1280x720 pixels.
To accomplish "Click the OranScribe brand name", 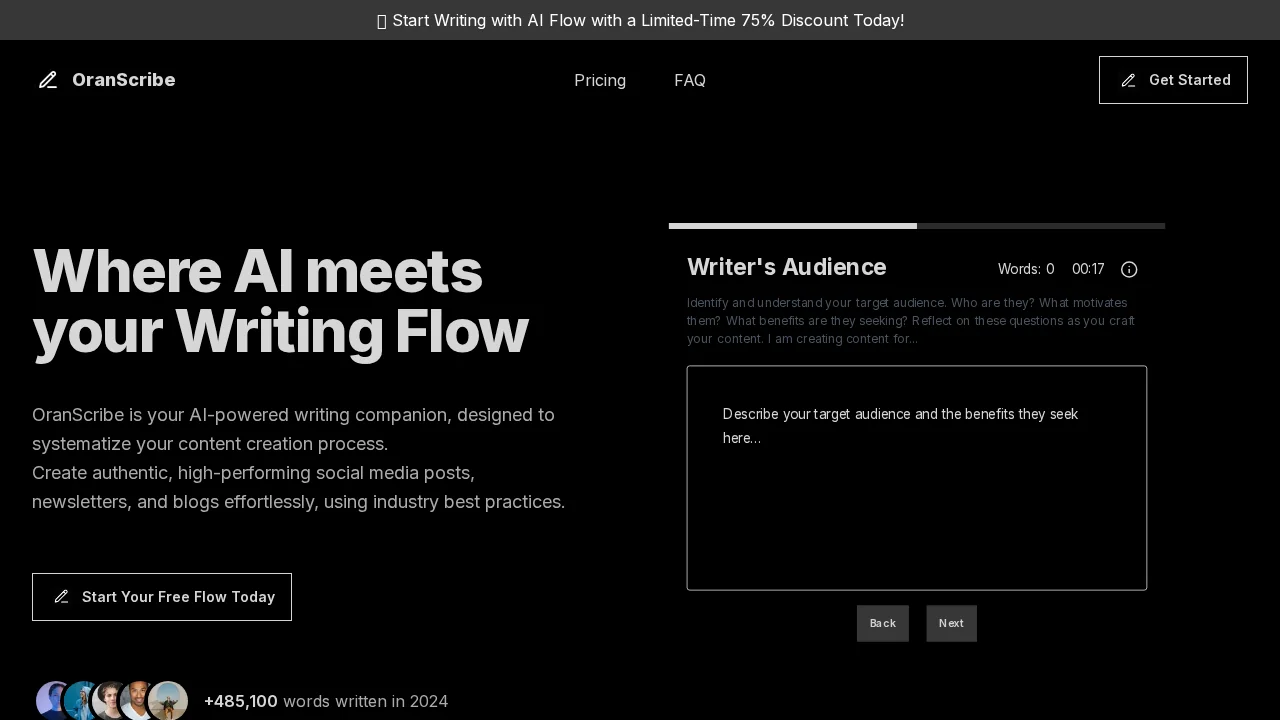I will (123, 80).
